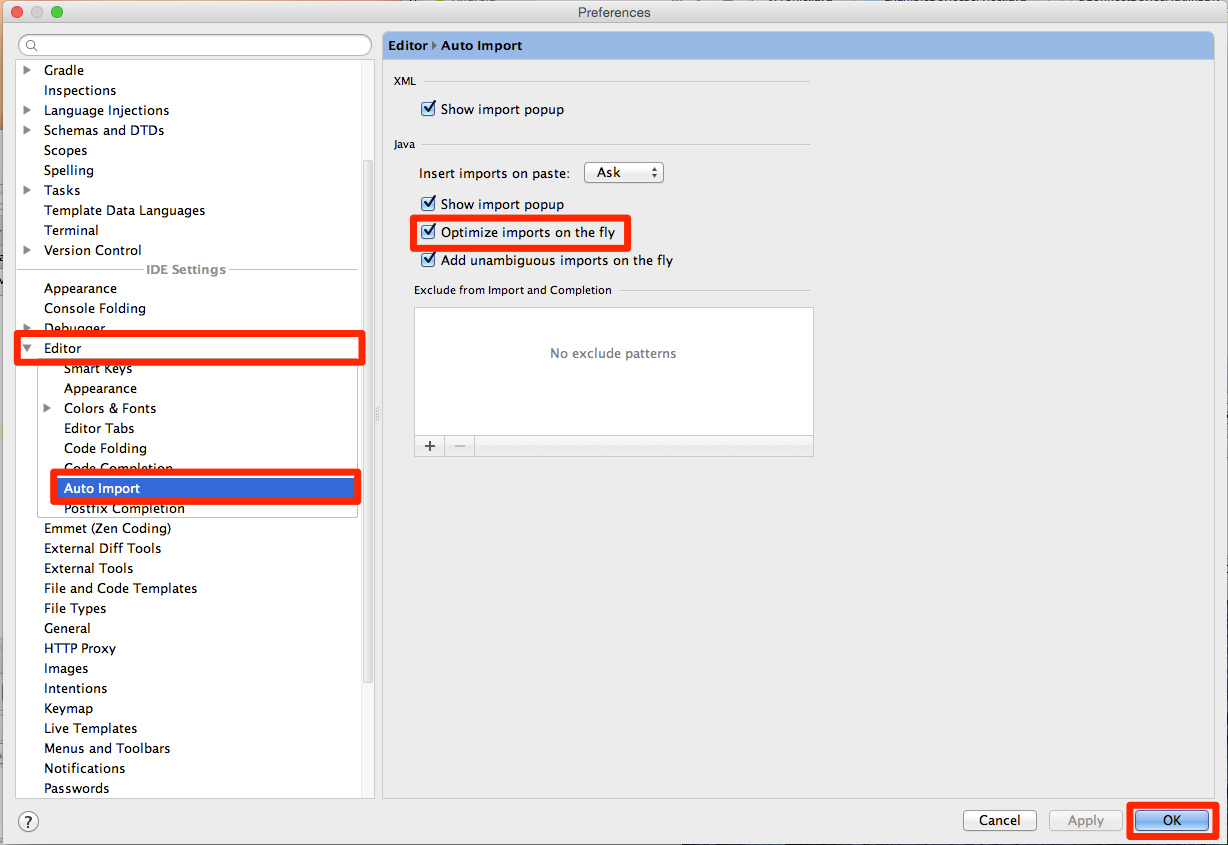This screenshot has width=1228, height=845.
Task: Uncheck Add unambiguous imports on the fly
Action: [429, 260]
